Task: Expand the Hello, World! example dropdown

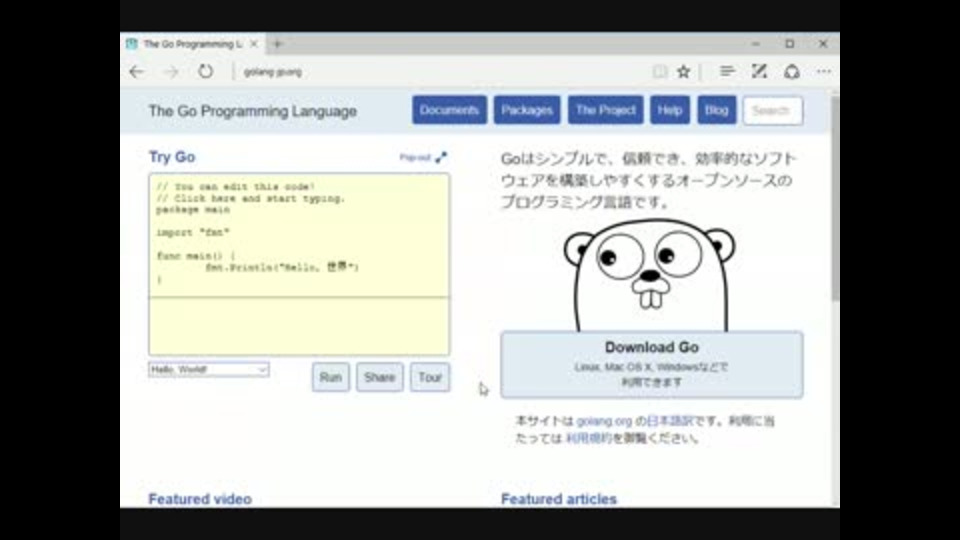Action: (209, 369)
